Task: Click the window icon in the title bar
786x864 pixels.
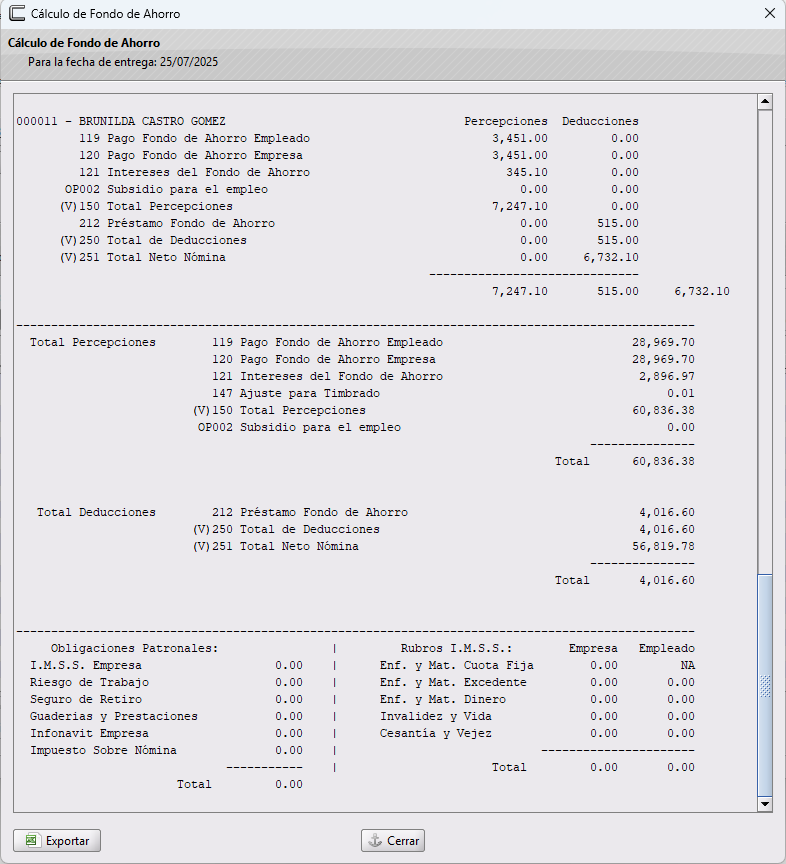Action: tap(17, 13)
